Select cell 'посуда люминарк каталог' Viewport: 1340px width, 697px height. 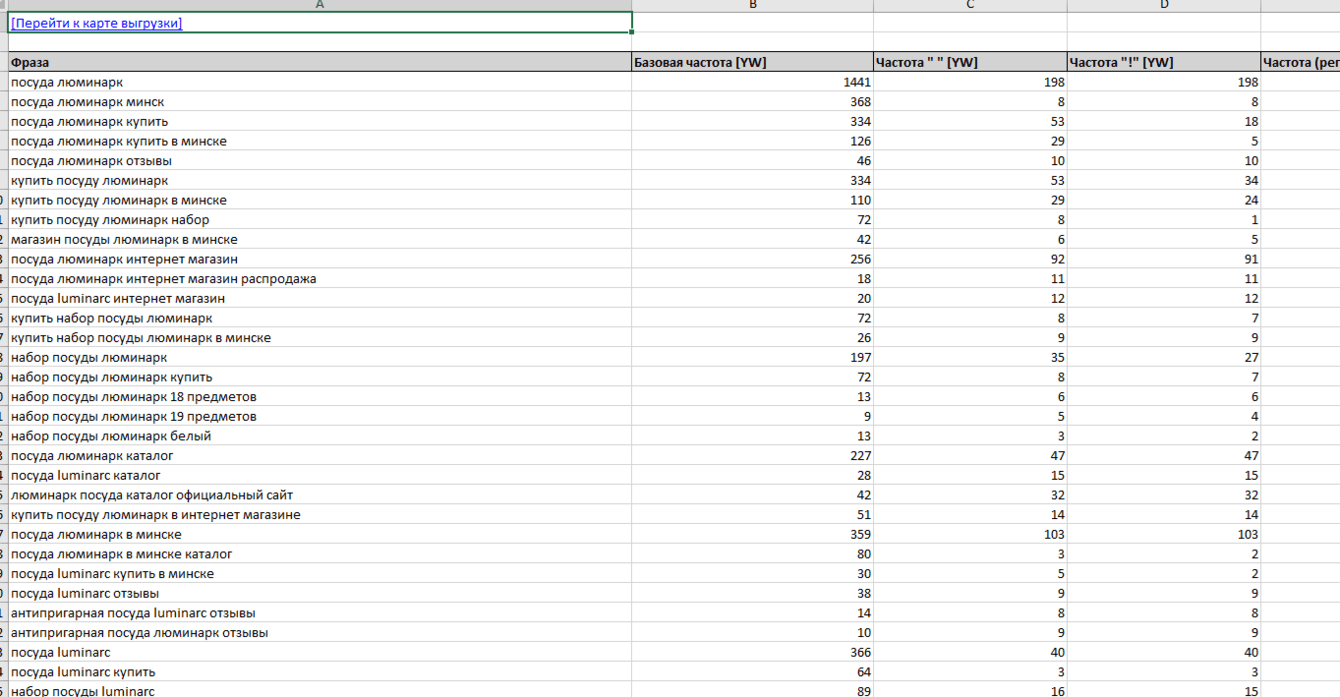click(320, 456)
